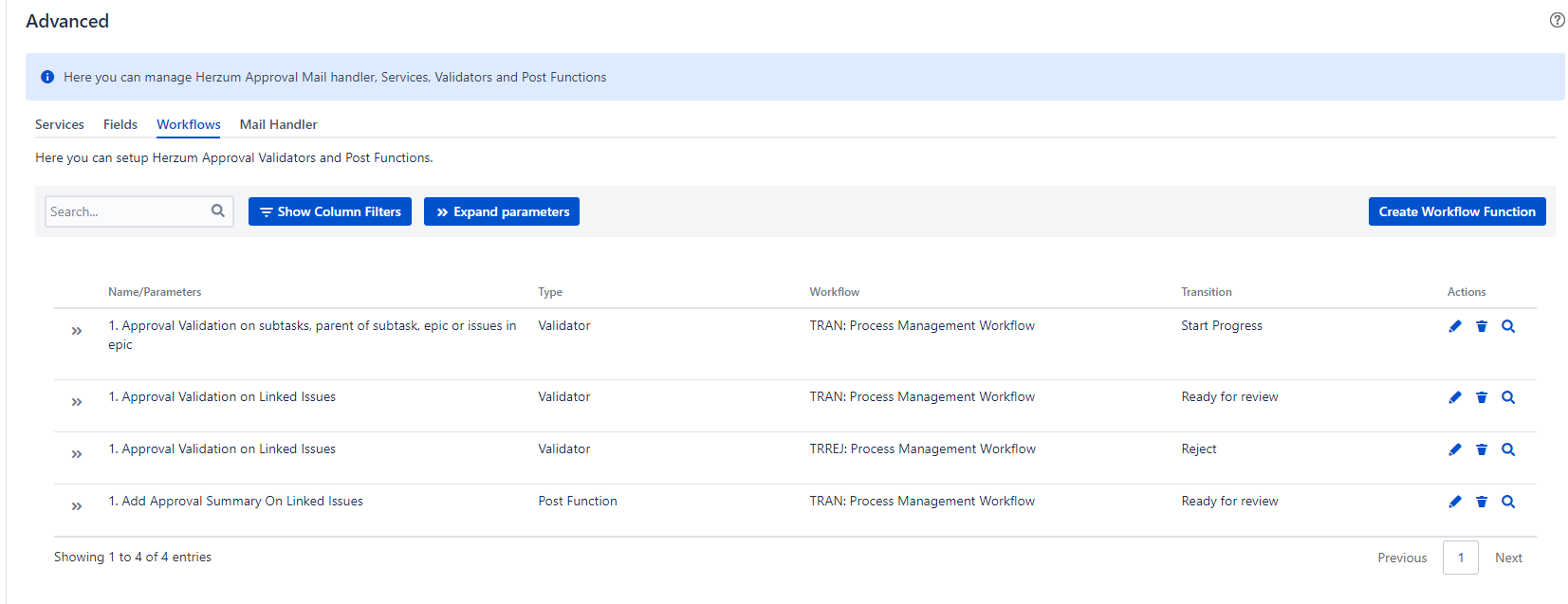Click trash icon for the Post Function row

(1482, 502)
